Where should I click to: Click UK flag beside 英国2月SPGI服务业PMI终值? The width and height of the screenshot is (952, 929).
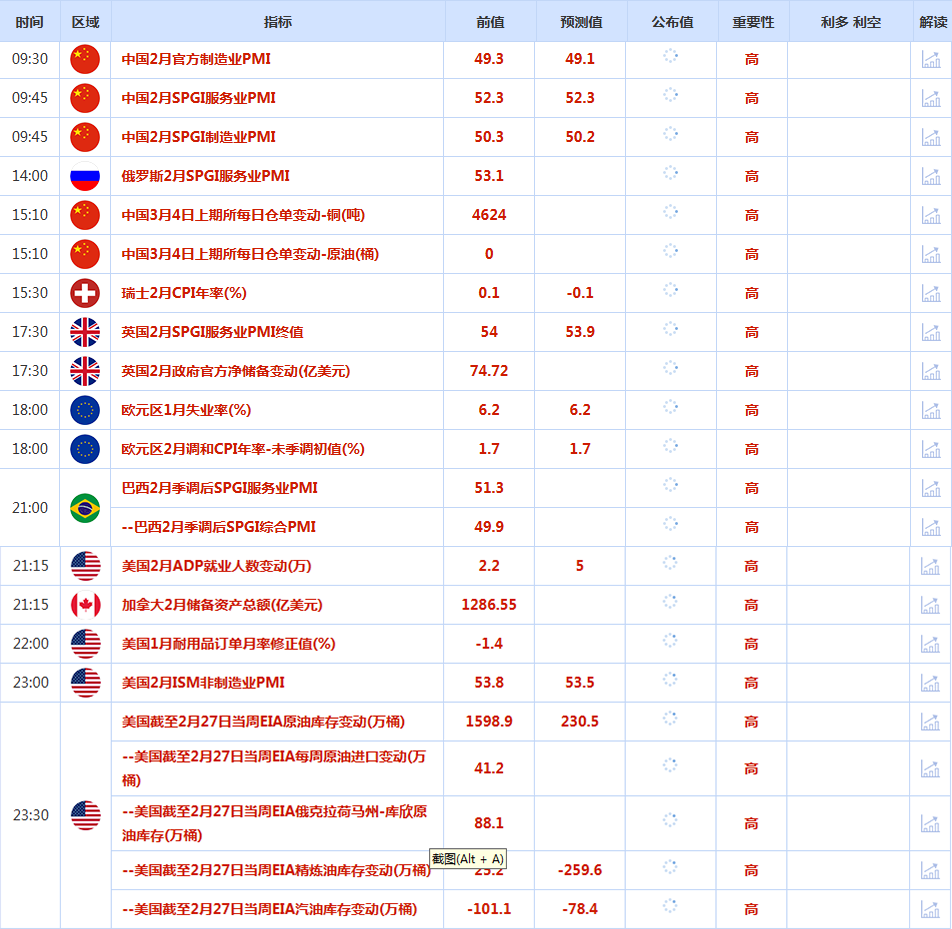[85, 332]
